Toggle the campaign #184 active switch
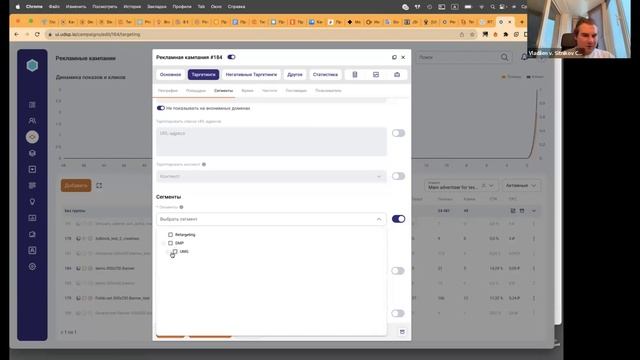This screenshot has width=640, height=360. tap(231, 57)
